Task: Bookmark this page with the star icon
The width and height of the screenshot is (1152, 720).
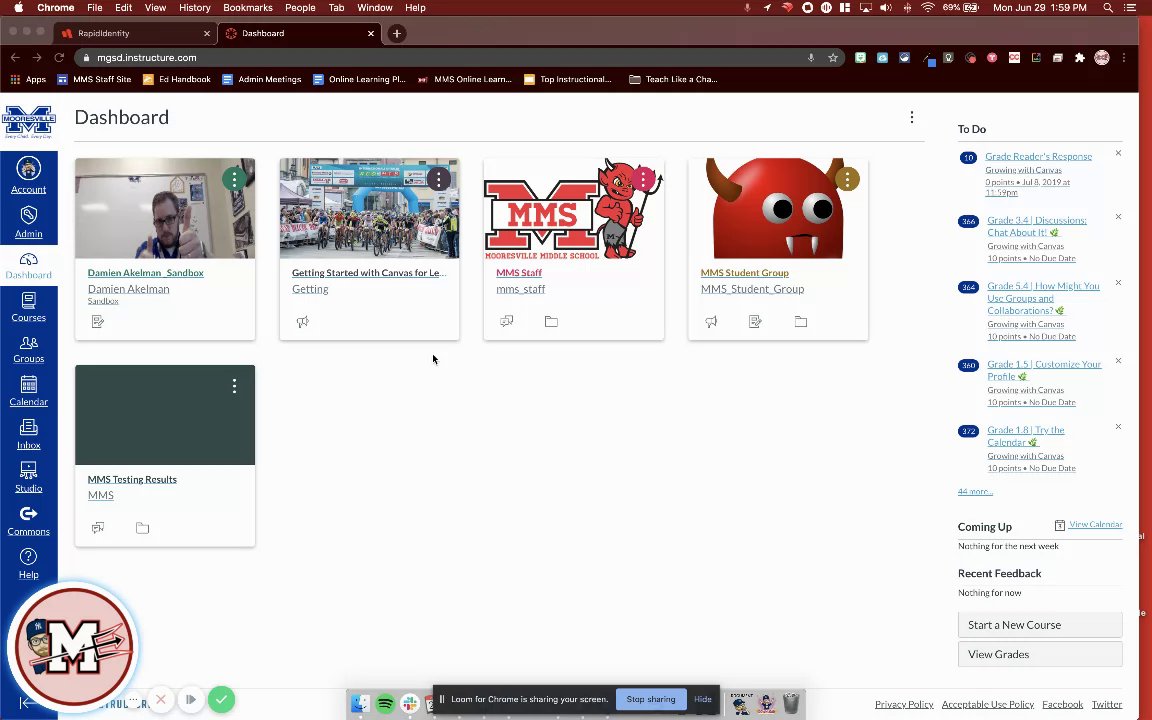Action: pos(832,57)
